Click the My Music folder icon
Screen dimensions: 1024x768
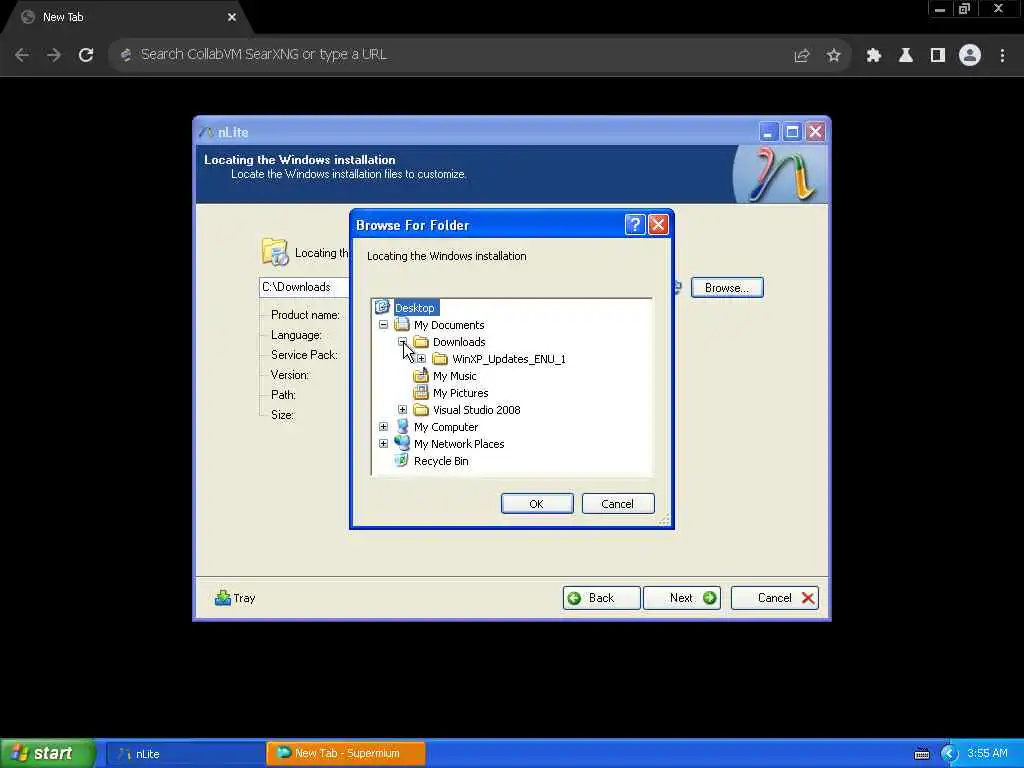[421, 376]
